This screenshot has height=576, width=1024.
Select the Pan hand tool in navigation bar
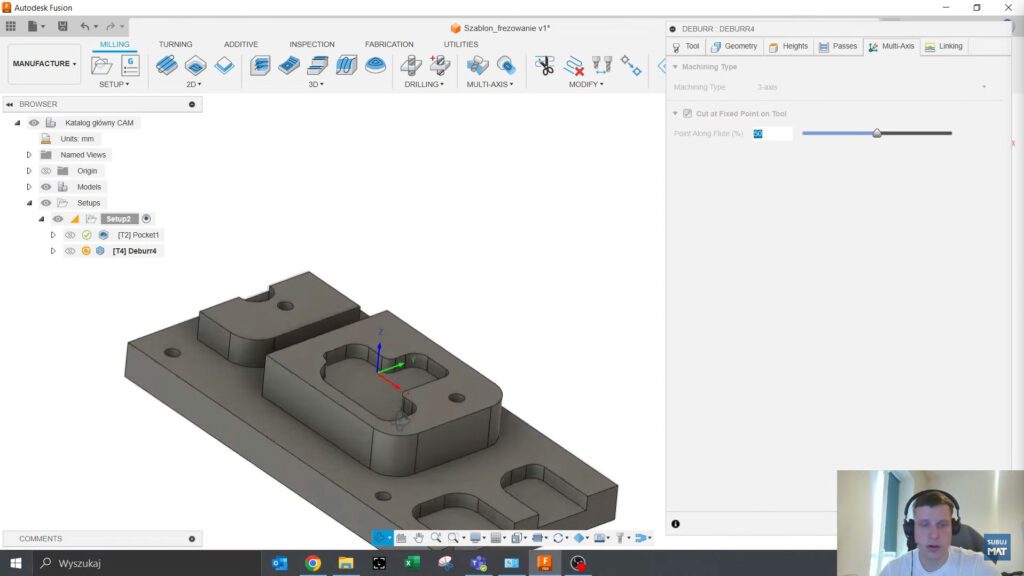[419, 538]
